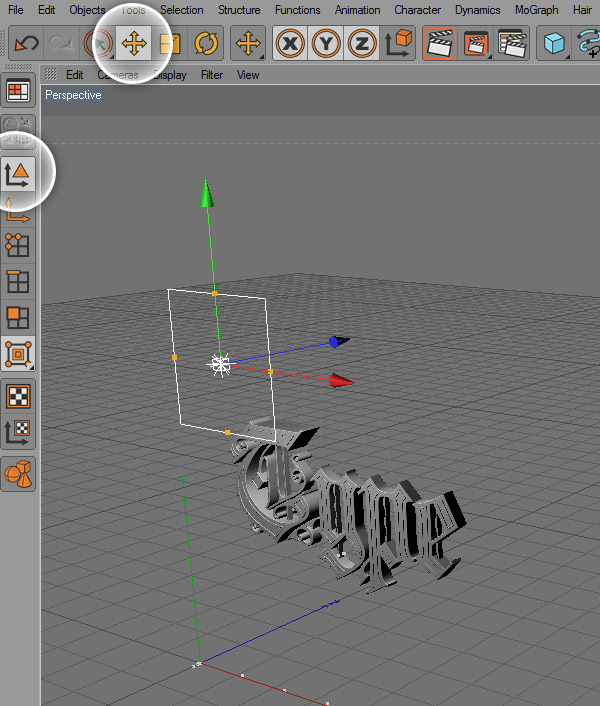The height and width of the screenshot is (706, 600).
Task: Open the File menu
Action: (x=15, y=10)
